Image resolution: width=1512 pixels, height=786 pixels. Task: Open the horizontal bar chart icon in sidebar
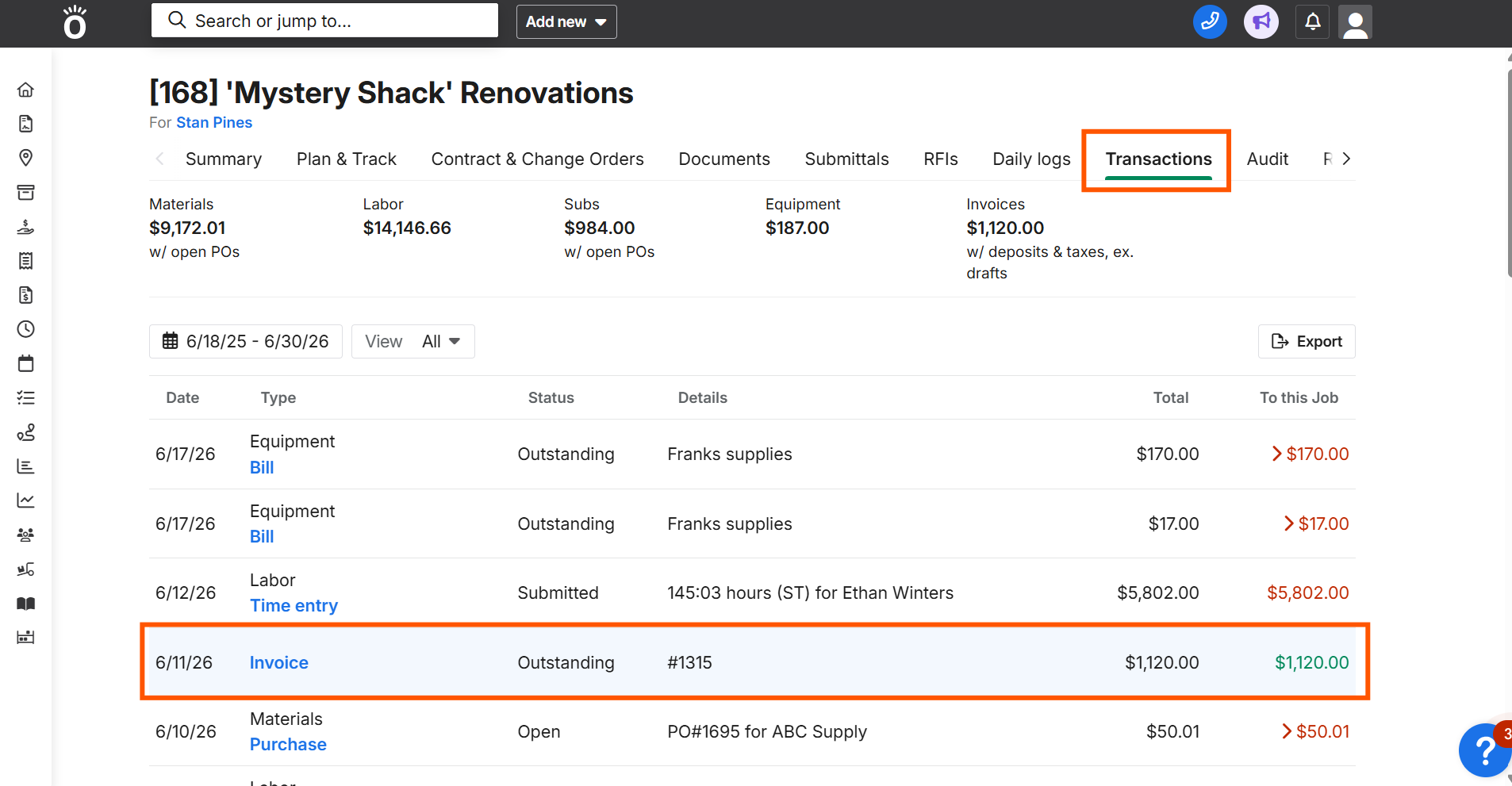coord(25,466)
